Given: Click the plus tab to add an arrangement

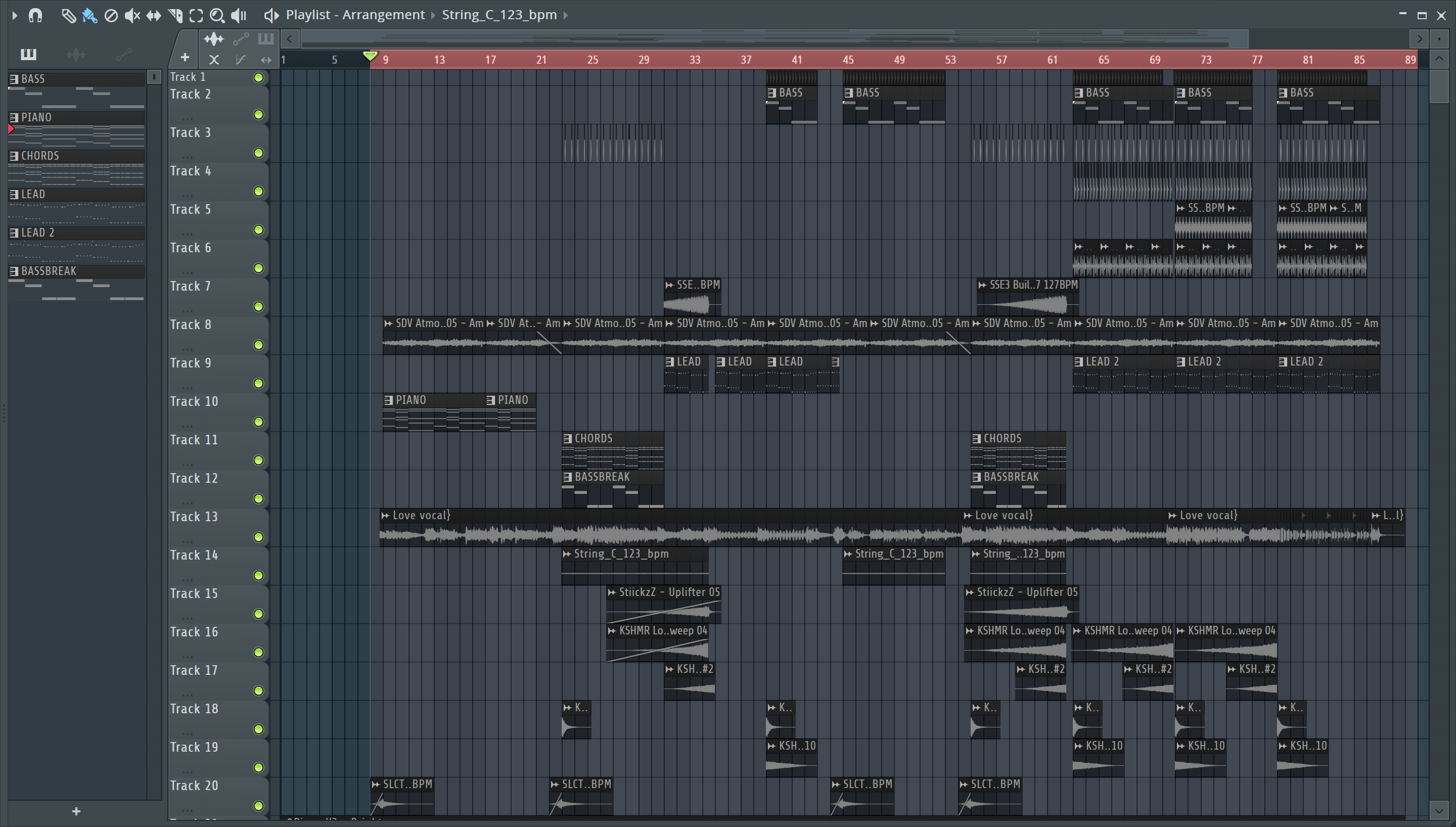Looking at the screenshot, I should [x=185, y=57].
